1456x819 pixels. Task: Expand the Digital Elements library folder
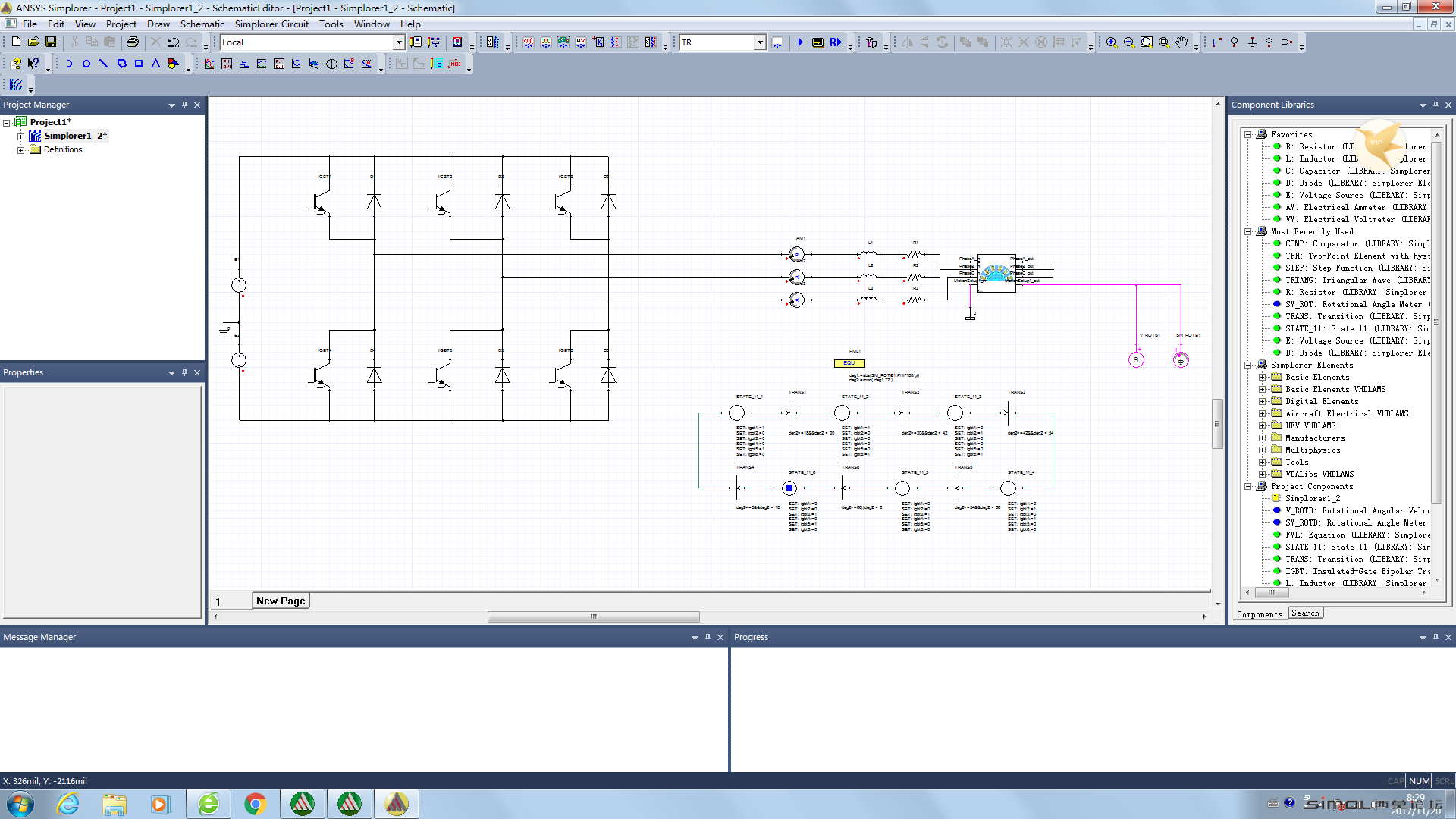coord(1262,401)
